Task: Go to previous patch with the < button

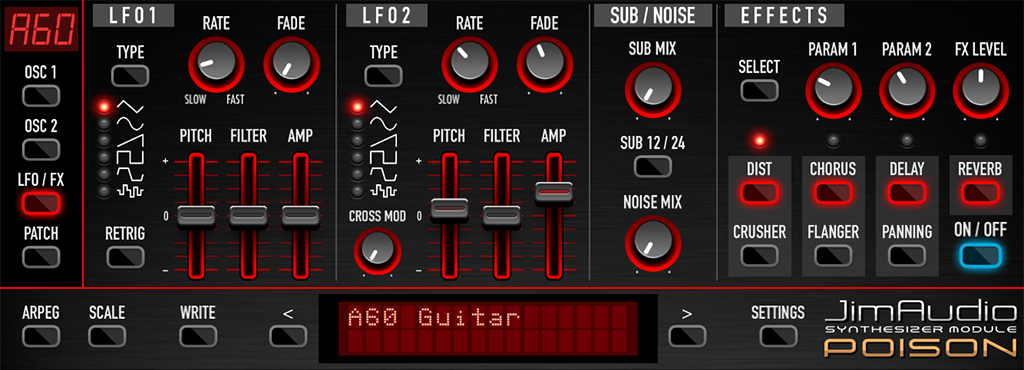Action: click(x=289, y=335)
